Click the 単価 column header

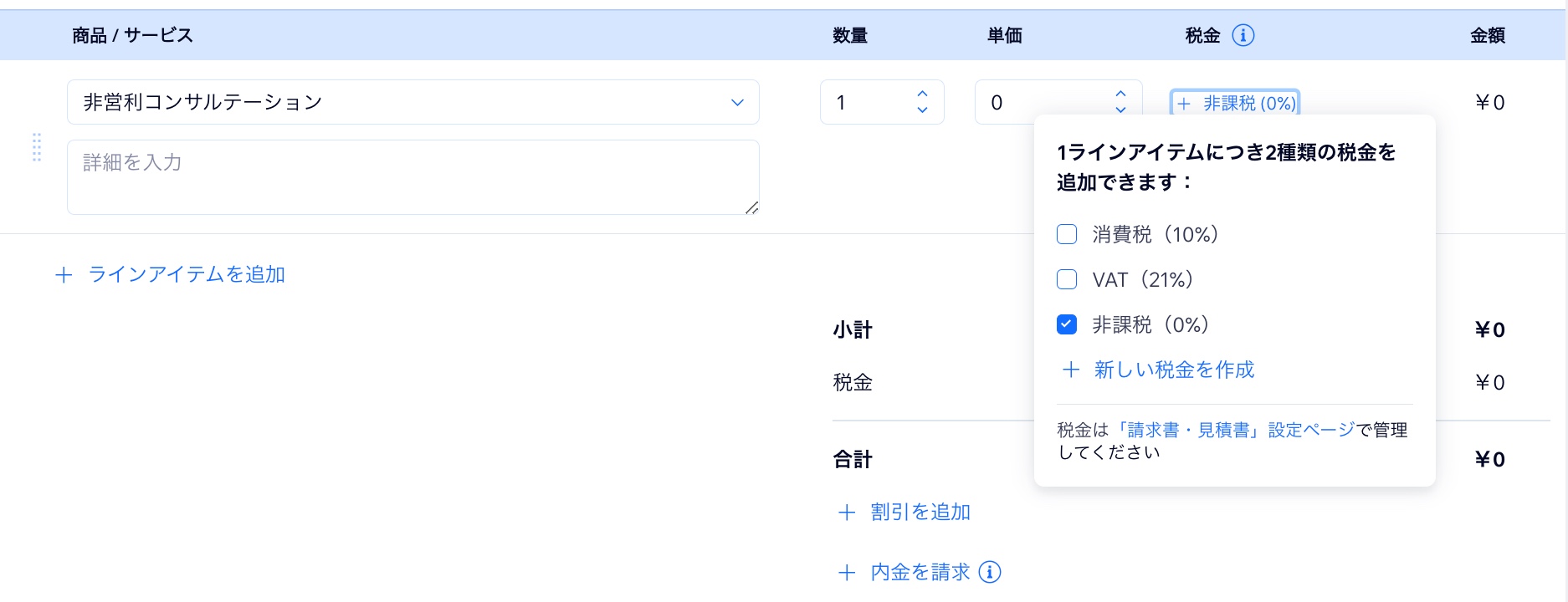[1005, 35]
